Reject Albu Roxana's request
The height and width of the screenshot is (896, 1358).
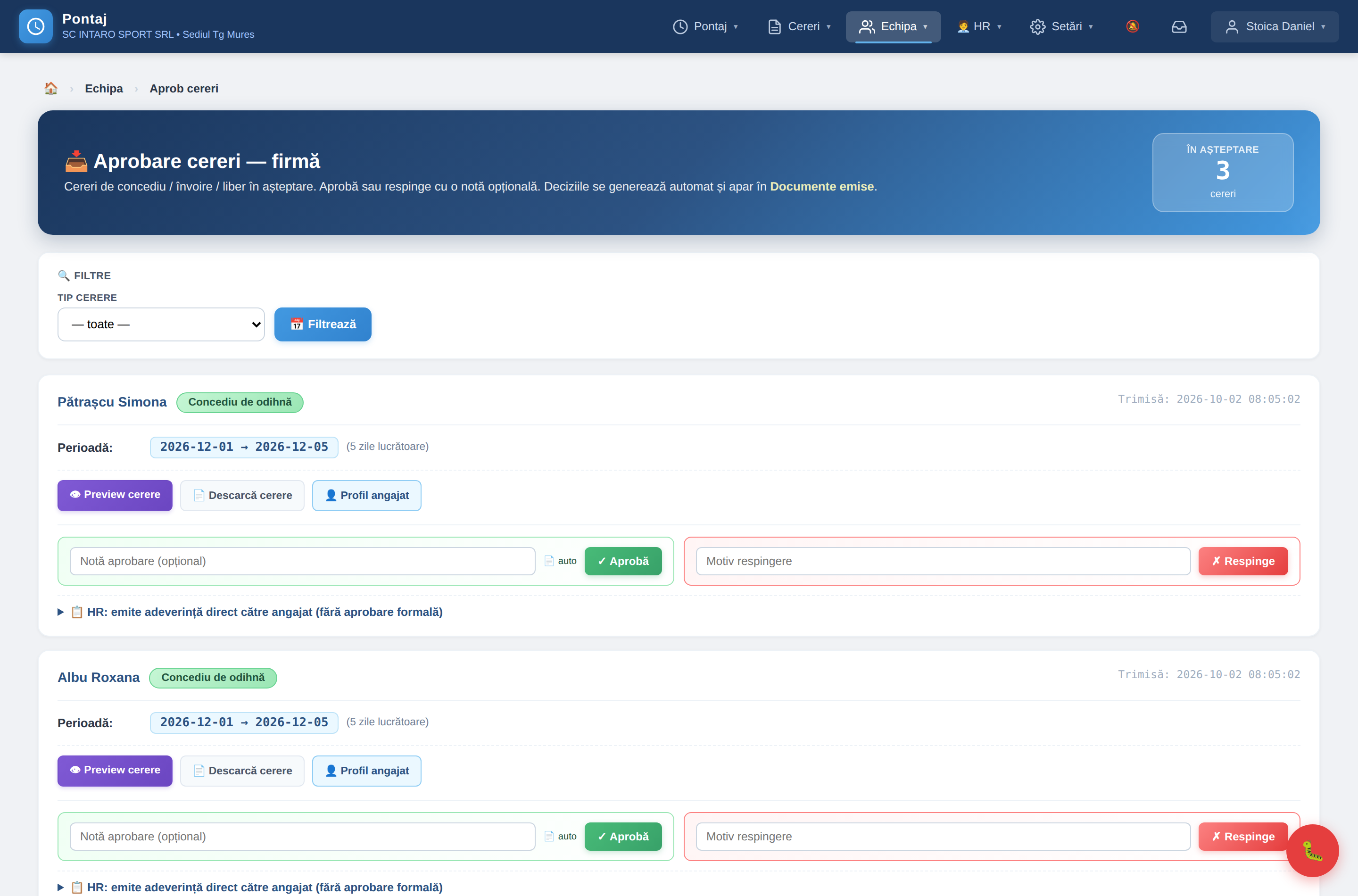click(x=1243, y=837)
